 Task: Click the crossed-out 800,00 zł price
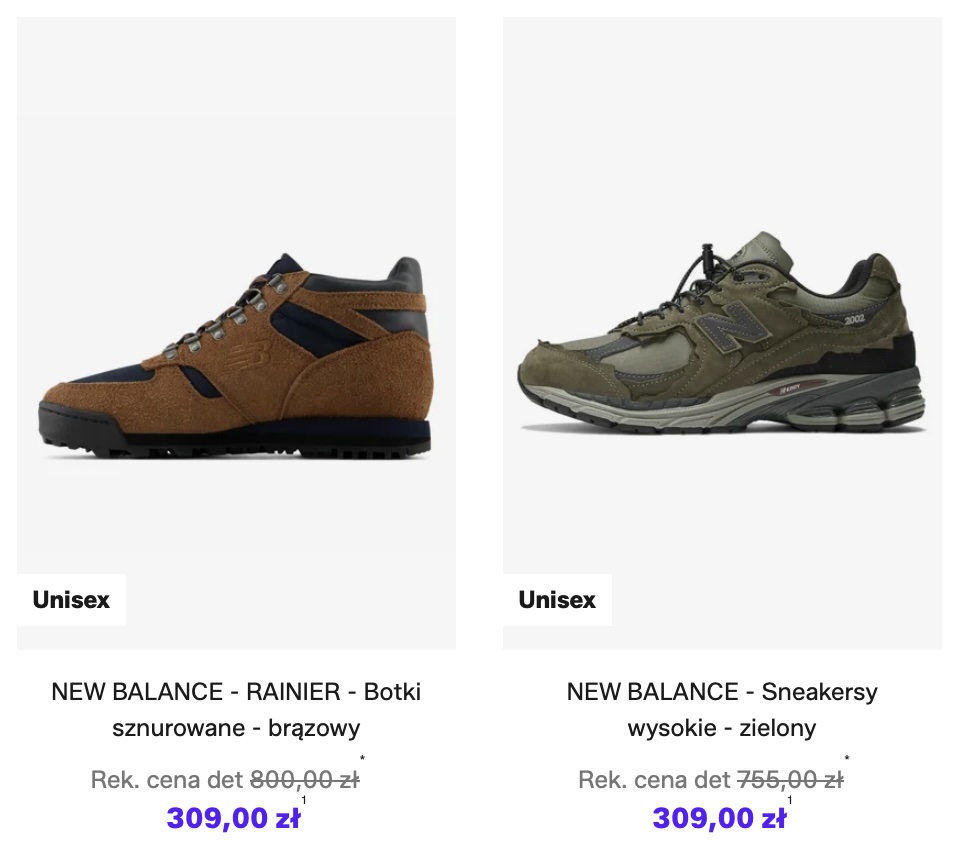pos(304,780)
